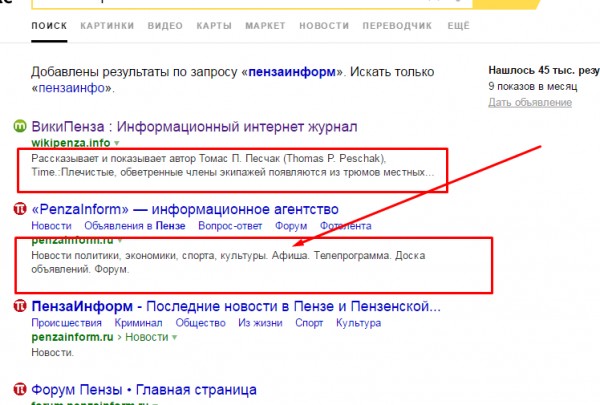The height and width of the screenshot is (405, 600).
Task: Open the Происшествия sitelink
Action: pyautogui.click(x=67, y=323)
